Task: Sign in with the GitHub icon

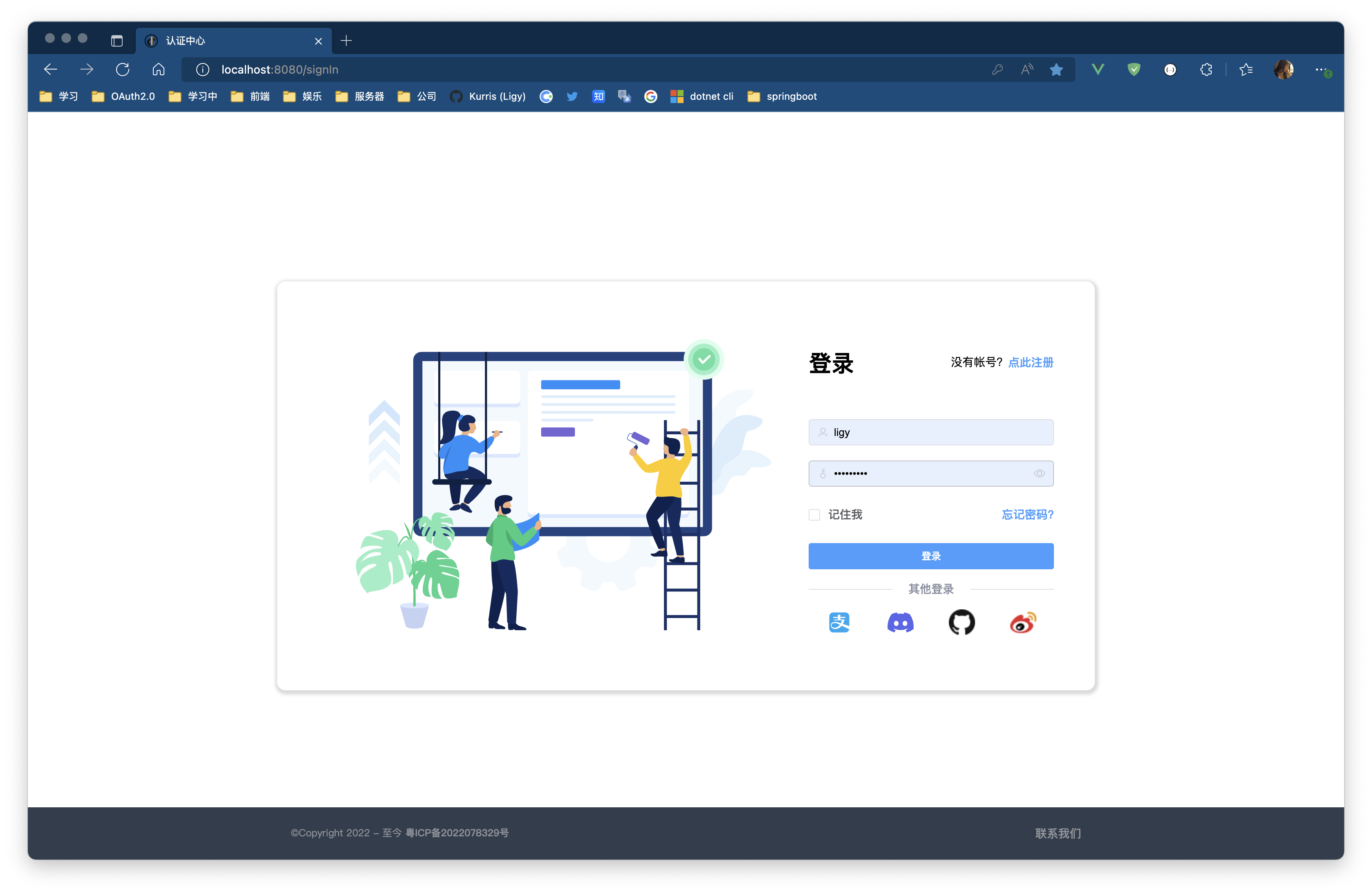Action: 962,622
